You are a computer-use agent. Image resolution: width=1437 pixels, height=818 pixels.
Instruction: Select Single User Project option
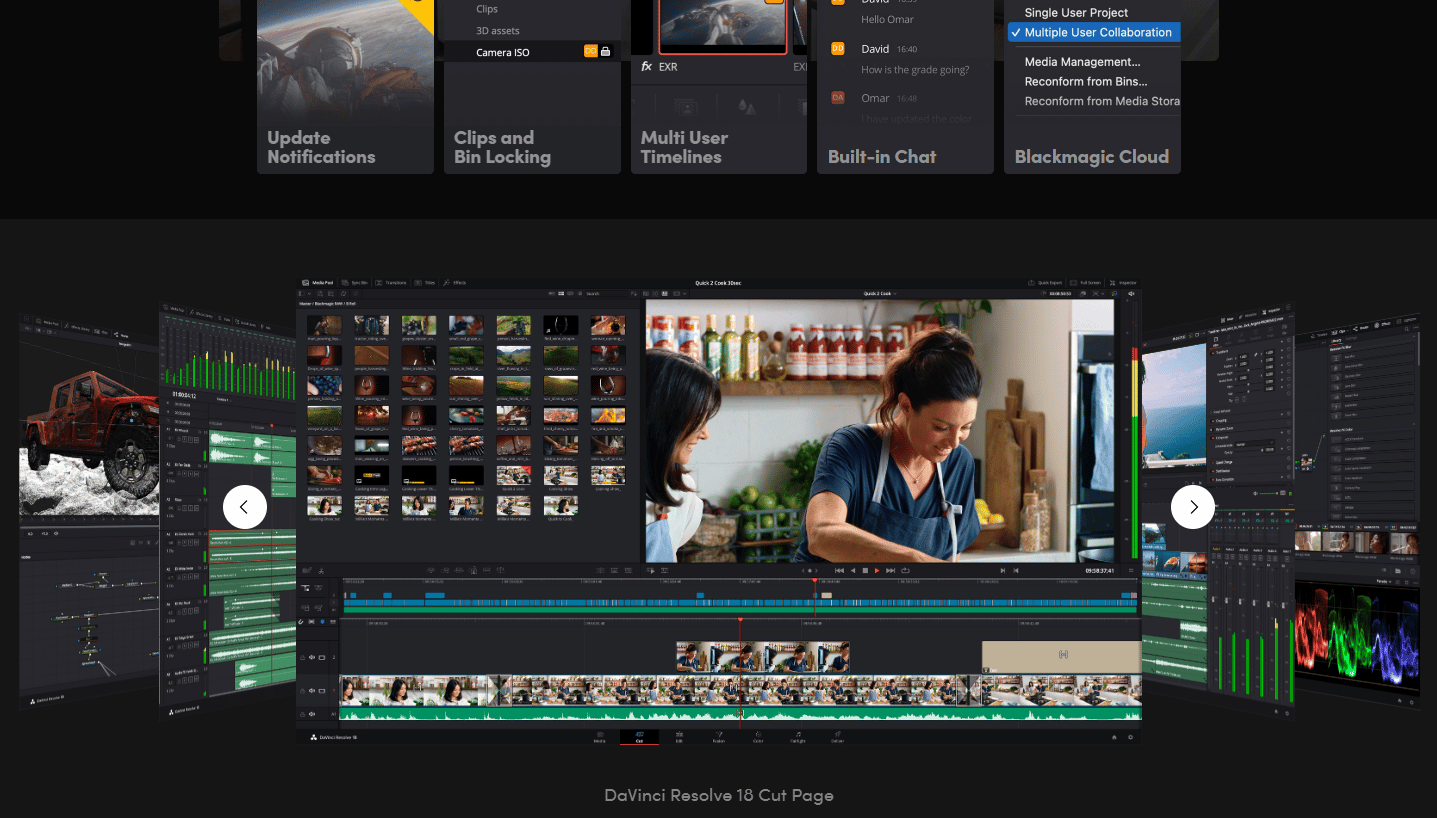click(x=1076, y=12)
